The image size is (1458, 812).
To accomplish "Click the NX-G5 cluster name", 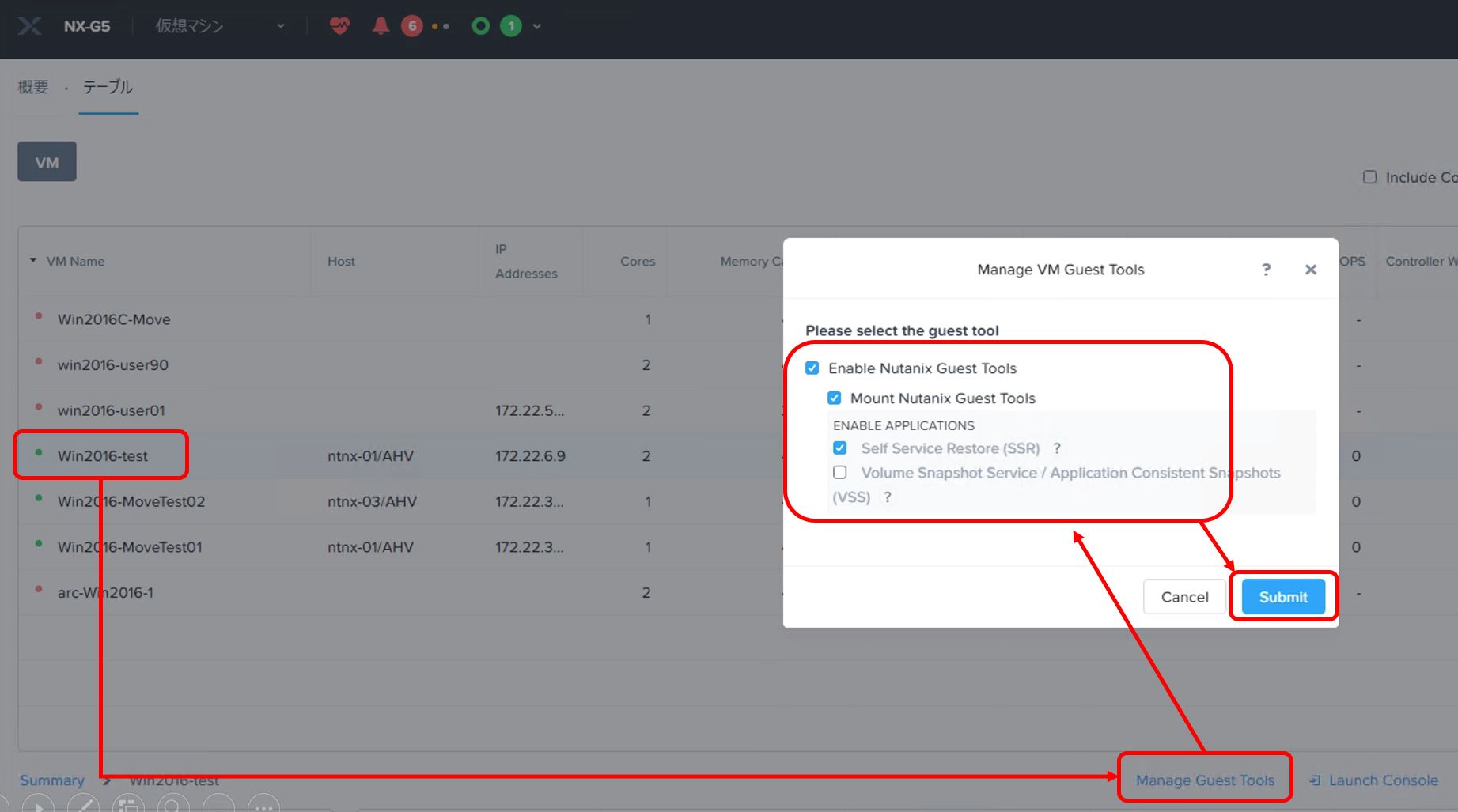I will pyautogui.click(x=87, y=26).
